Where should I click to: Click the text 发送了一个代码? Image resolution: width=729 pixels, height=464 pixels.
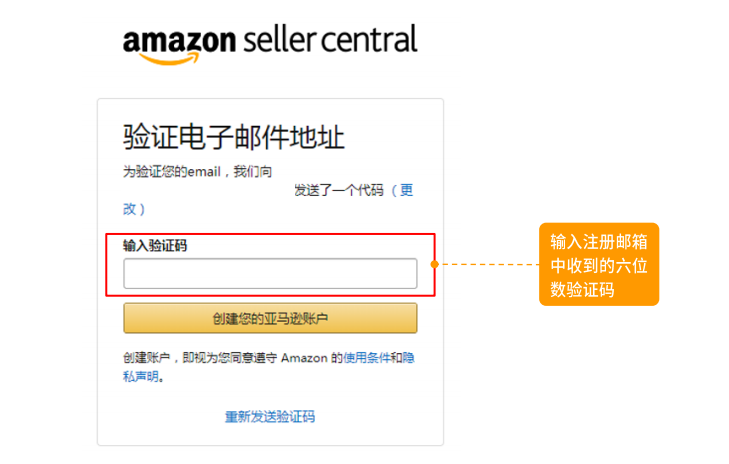coord(338,190)
